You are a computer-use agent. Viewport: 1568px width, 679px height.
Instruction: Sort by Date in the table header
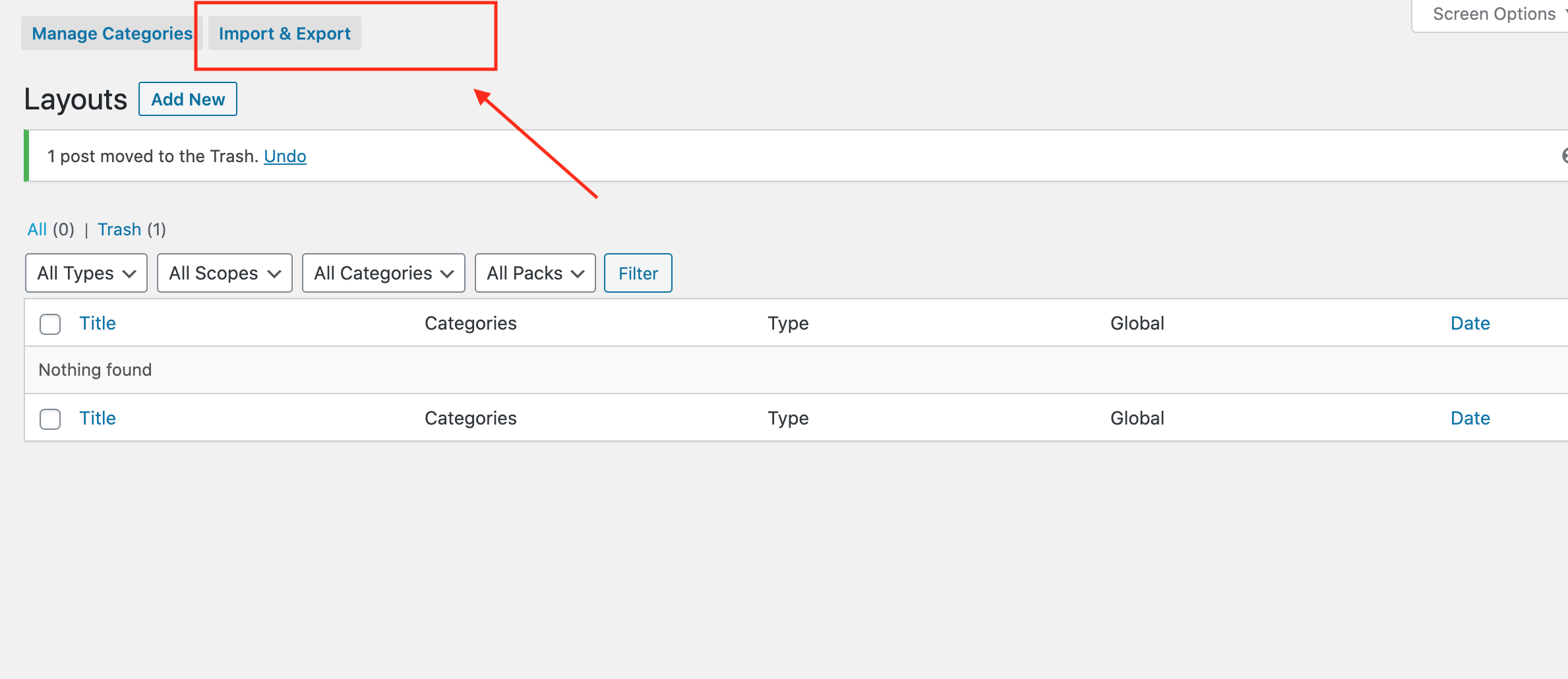(x=1470, y=323)
